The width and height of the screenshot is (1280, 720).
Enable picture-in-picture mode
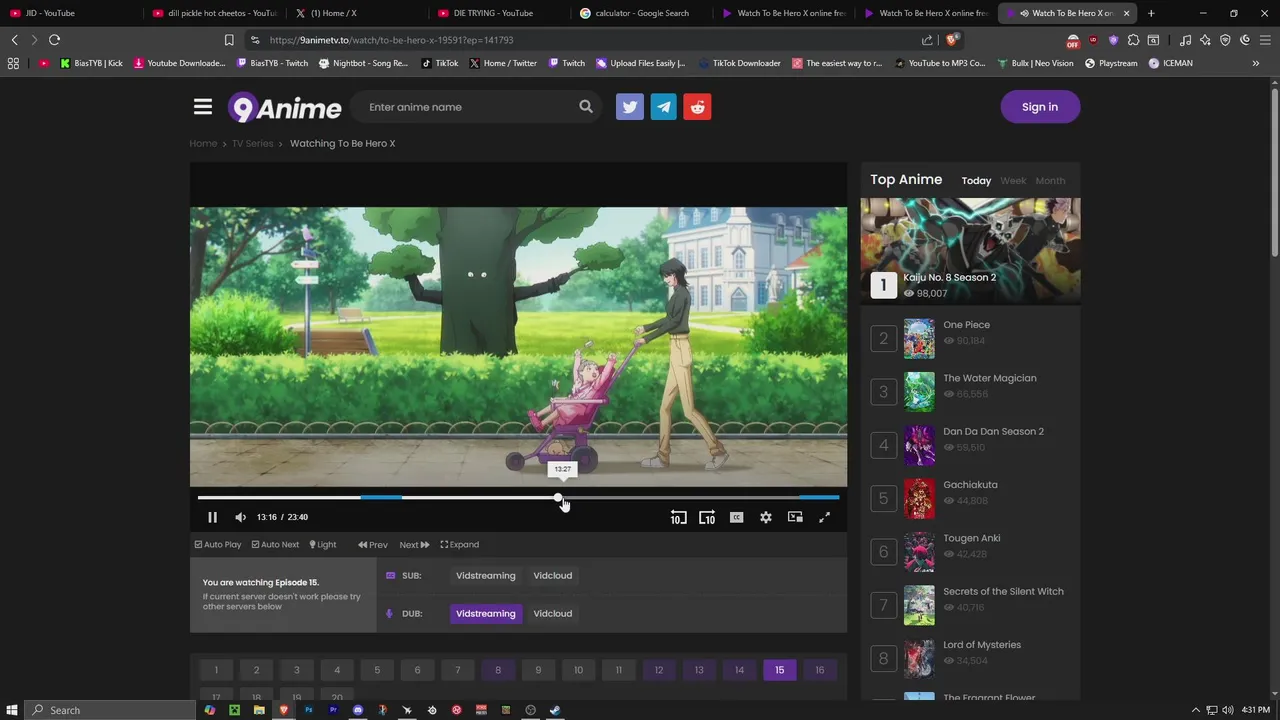click(x=795, y=517)
